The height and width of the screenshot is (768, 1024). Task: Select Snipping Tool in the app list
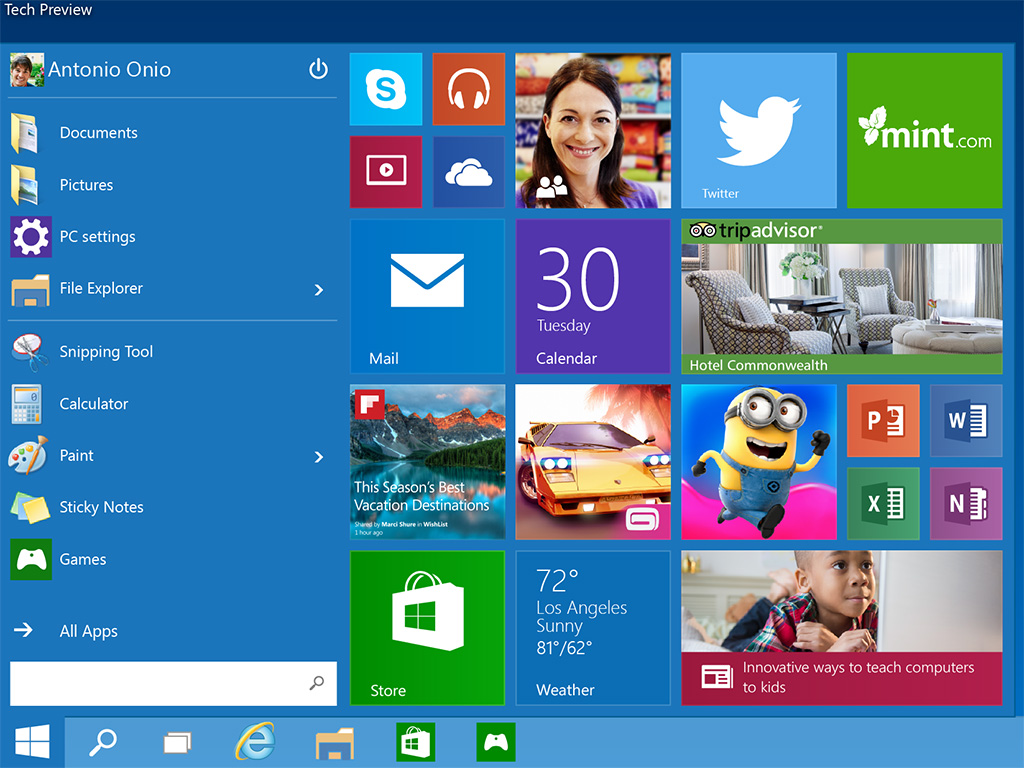click(x=106, y=352)
